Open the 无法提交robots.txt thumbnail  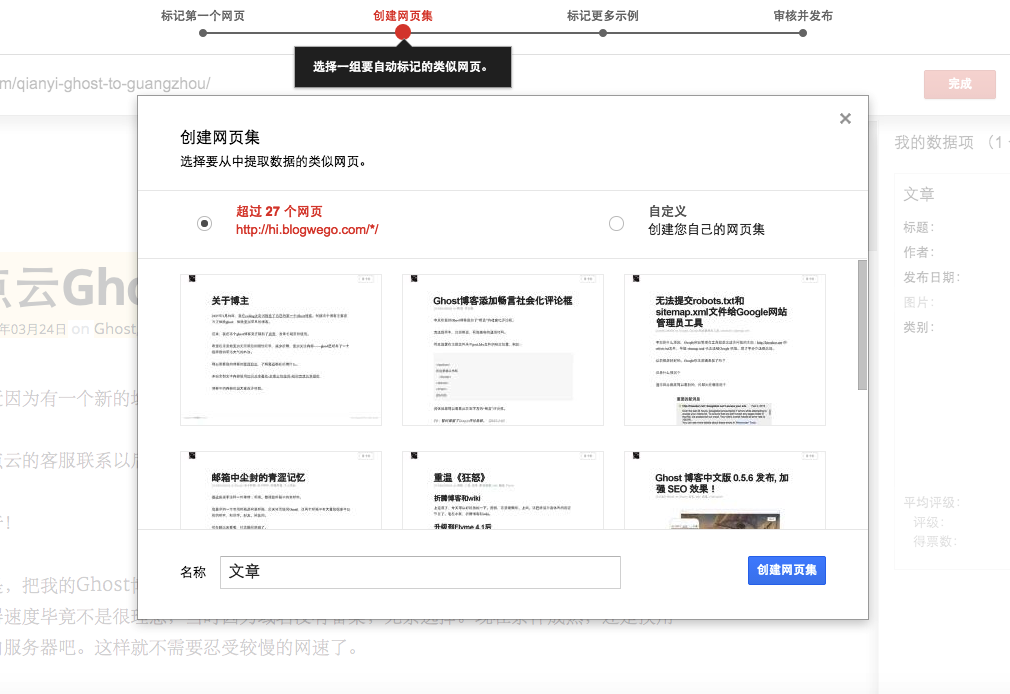(725, 350)
